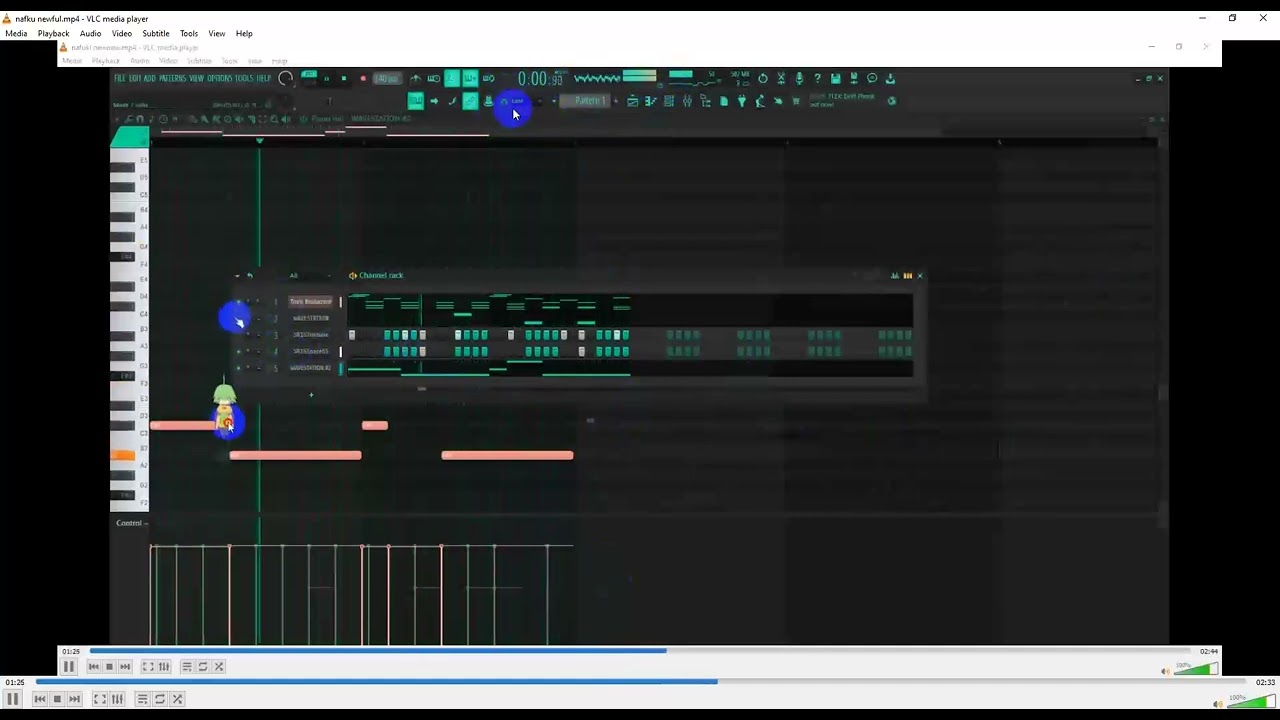The width and height of the screenshot is (1280, 720).
Task: Open the Pattern 1 selector
Action: click(x=590, y=101)
